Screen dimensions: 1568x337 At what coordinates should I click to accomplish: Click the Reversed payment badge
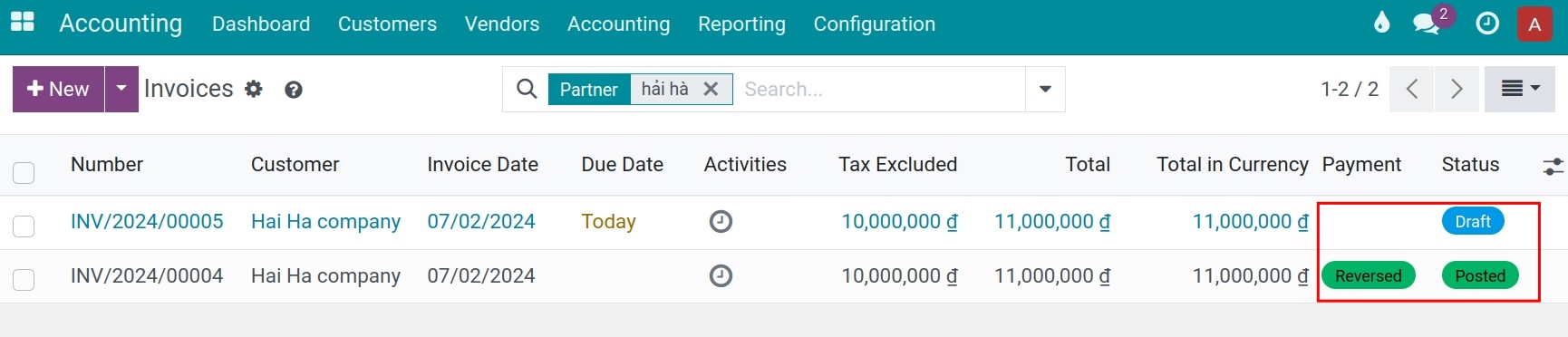1369,275
